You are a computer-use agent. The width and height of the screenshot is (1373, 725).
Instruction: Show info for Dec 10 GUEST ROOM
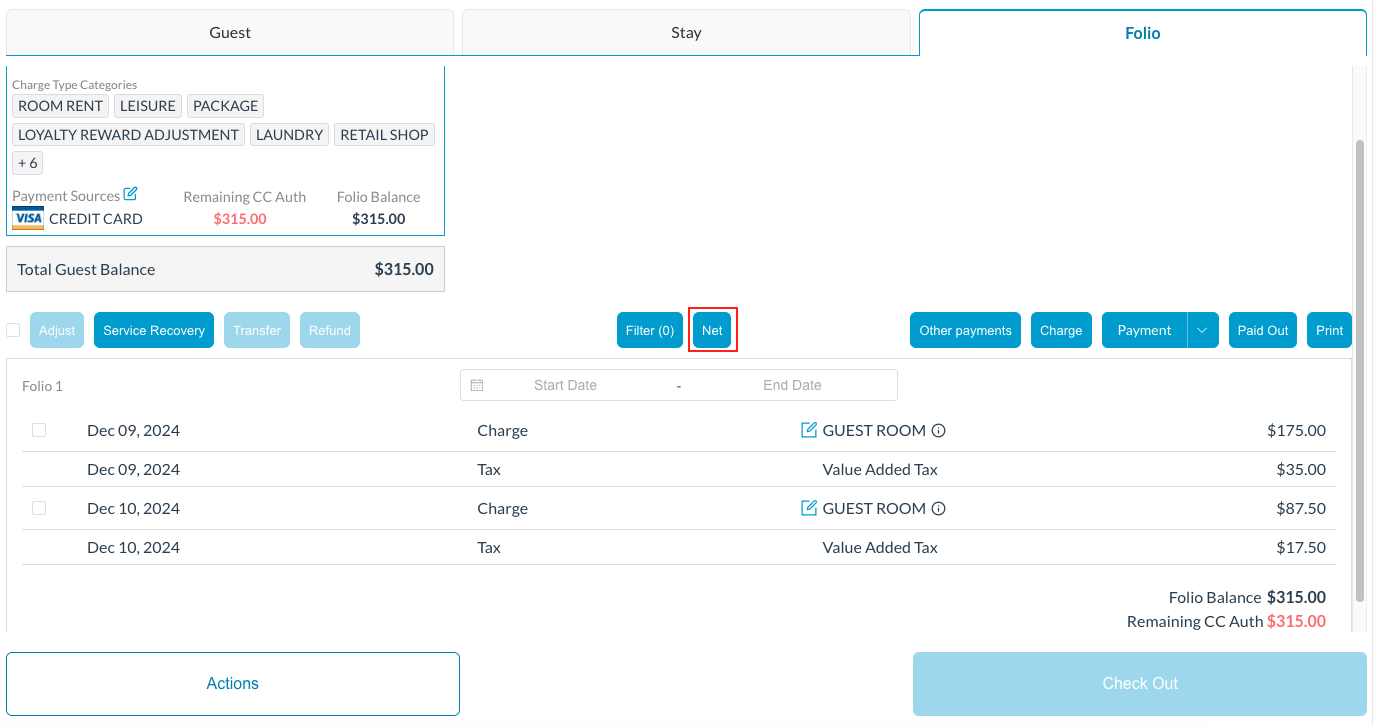coord(938,509)
